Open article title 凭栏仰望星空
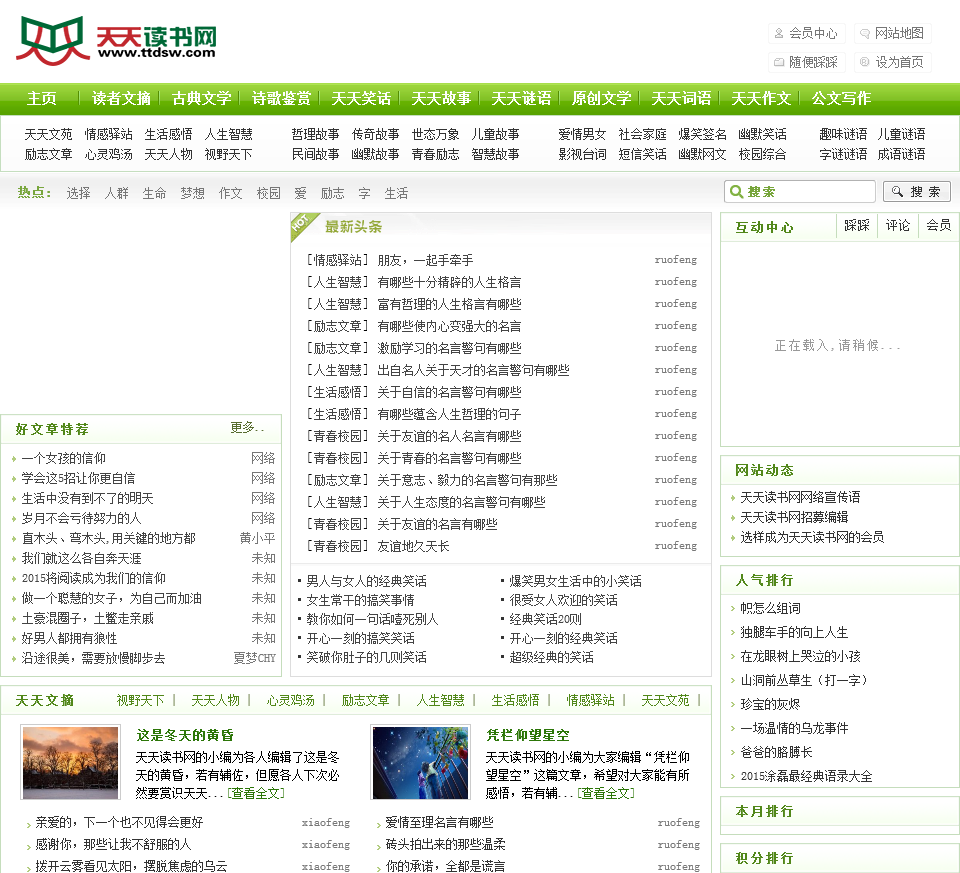This screenshot has height=873, width=960. click(x=528, y=735)
